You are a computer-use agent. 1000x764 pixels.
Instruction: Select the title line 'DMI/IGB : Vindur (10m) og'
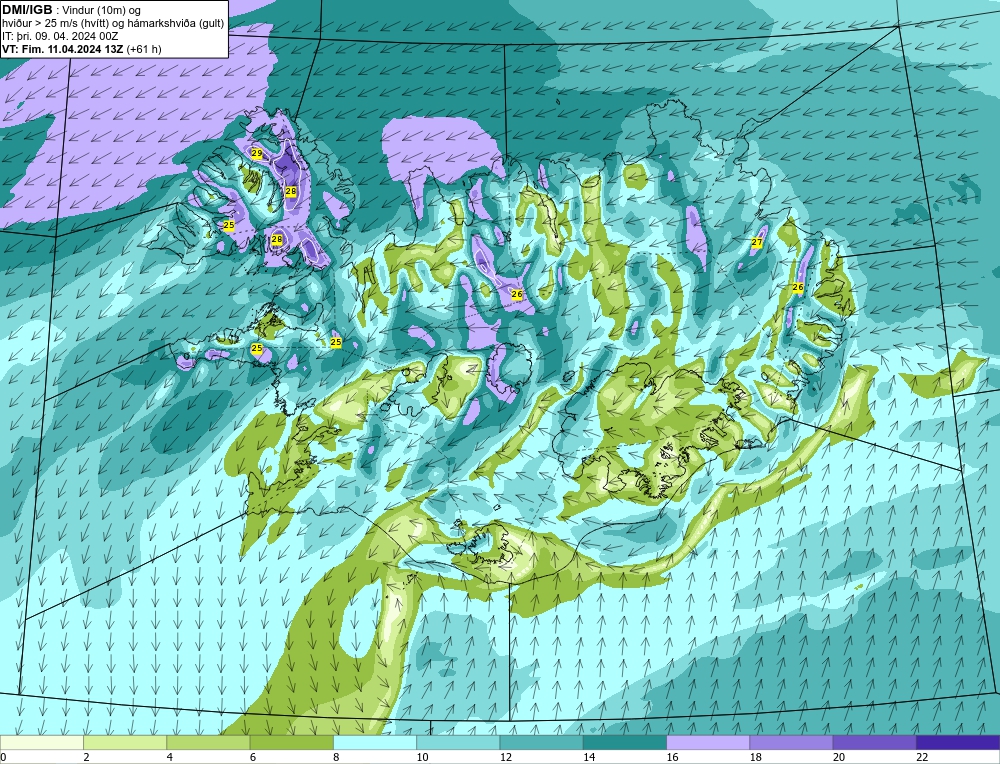pos(72,10)
